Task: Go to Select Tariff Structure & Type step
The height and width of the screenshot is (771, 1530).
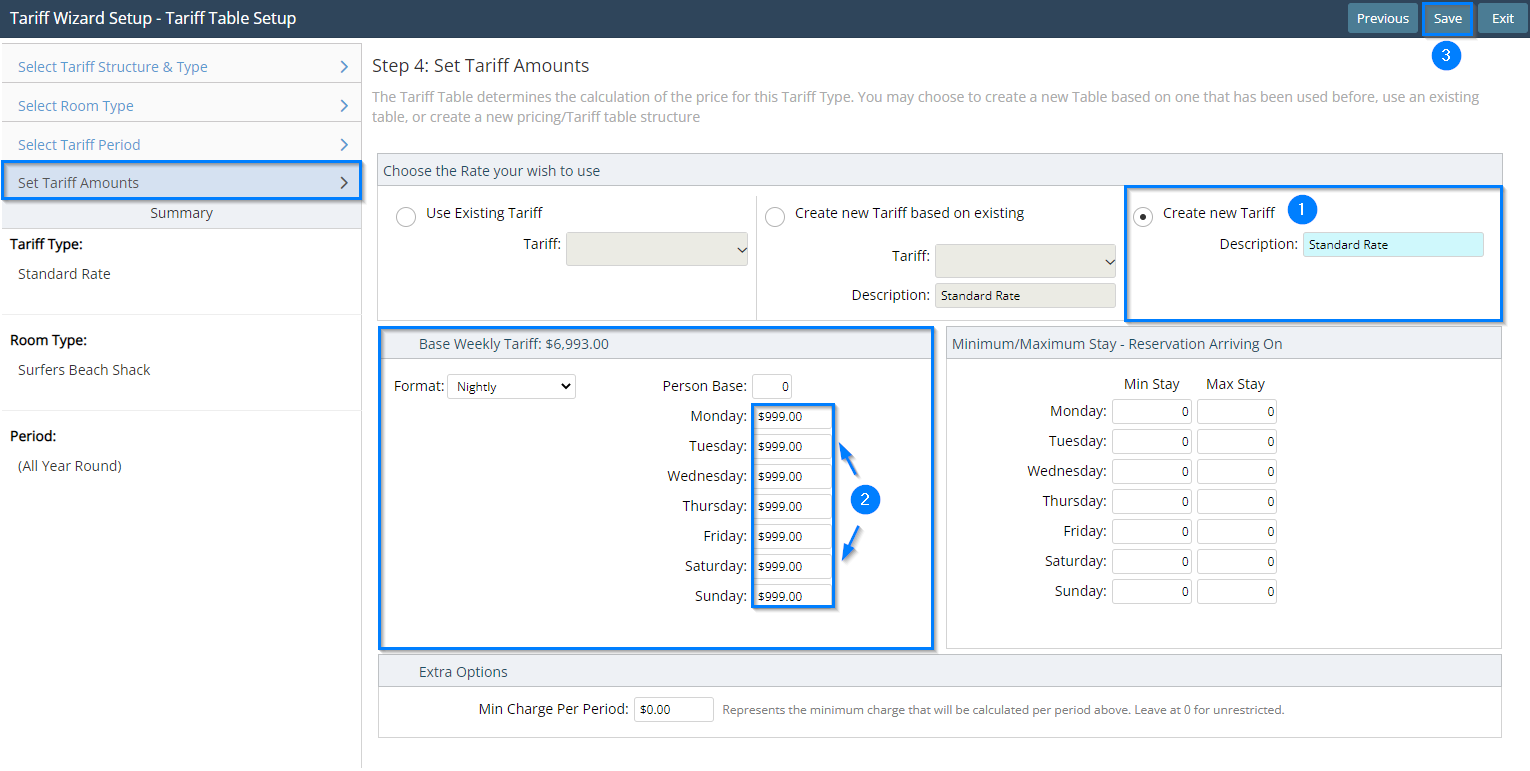Action: pyautogui.click(x=113, y=67)
